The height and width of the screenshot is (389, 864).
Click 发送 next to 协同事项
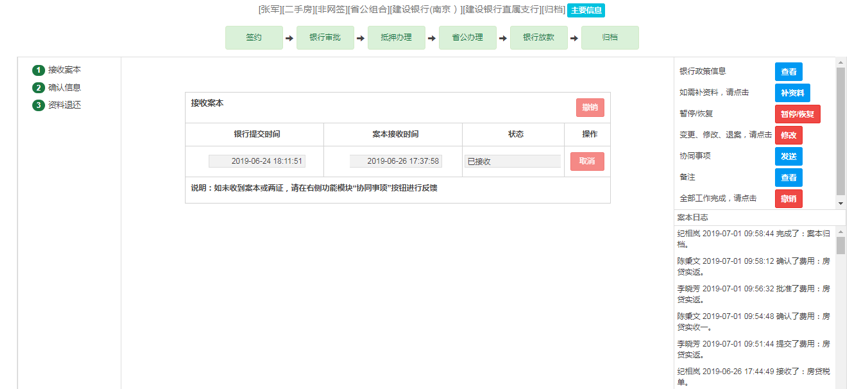[x=789, y=156]
